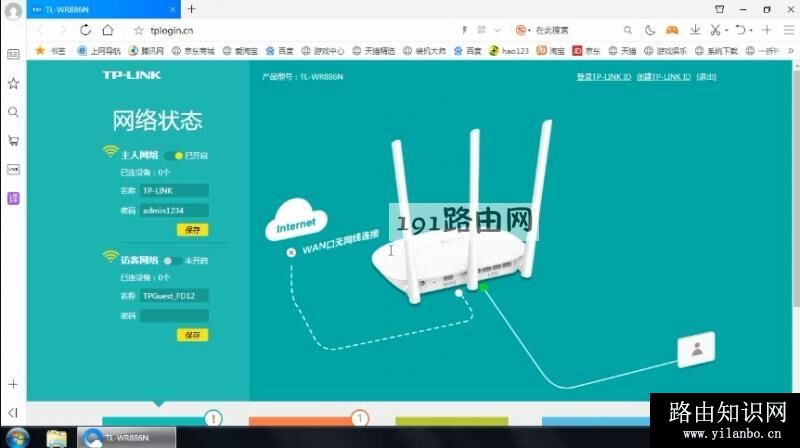The width and height of the screenshot is (800, 448).
Task: Open the 游戏娱乐 bookmark
Action: (x=665, y=51)
